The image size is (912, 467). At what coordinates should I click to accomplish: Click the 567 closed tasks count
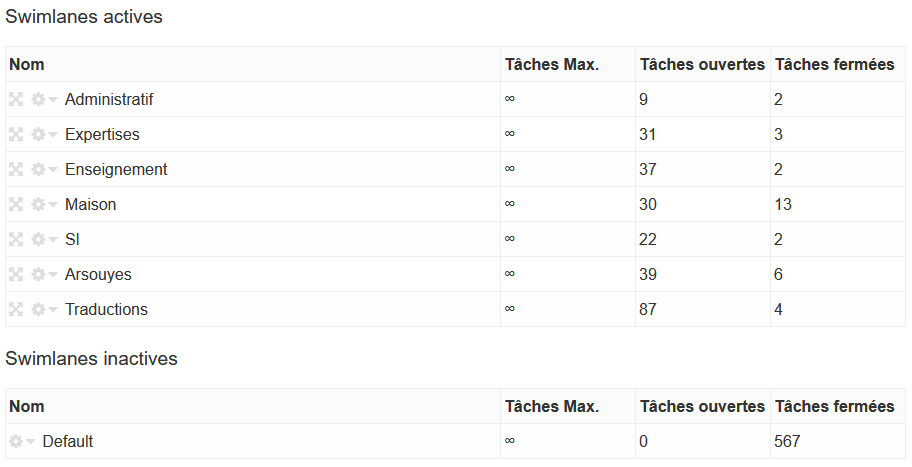787,442
